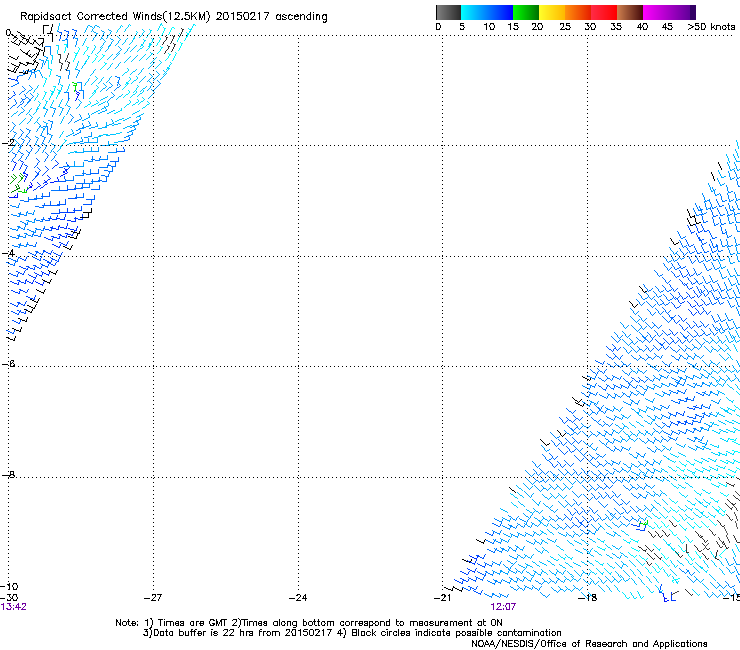
Task: Click the blue 10-15 knots legend segment
Action: (x=500, y=12)
